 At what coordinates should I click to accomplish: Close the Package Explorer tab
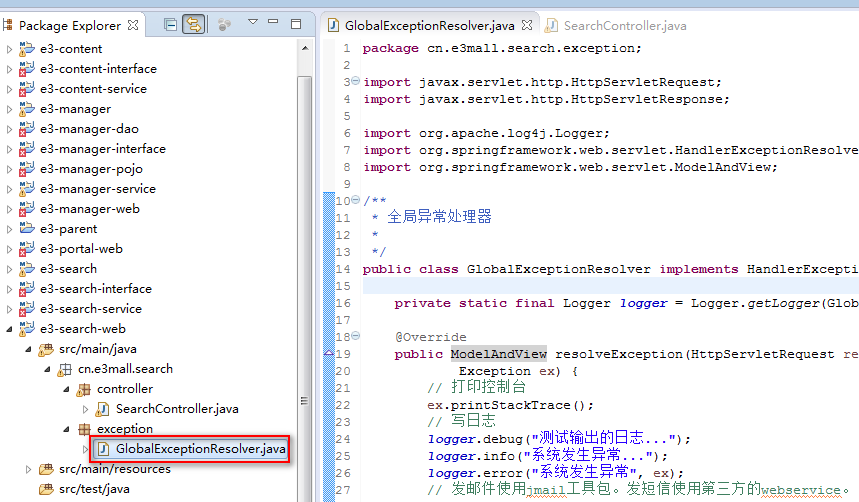coord(133,25)
